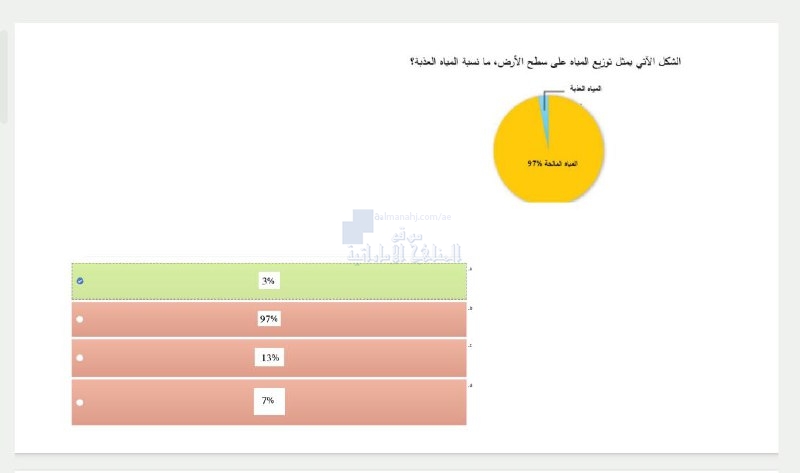Click the 7% answer label box
This screenshot has height=473, width=800.
(269, 401)
